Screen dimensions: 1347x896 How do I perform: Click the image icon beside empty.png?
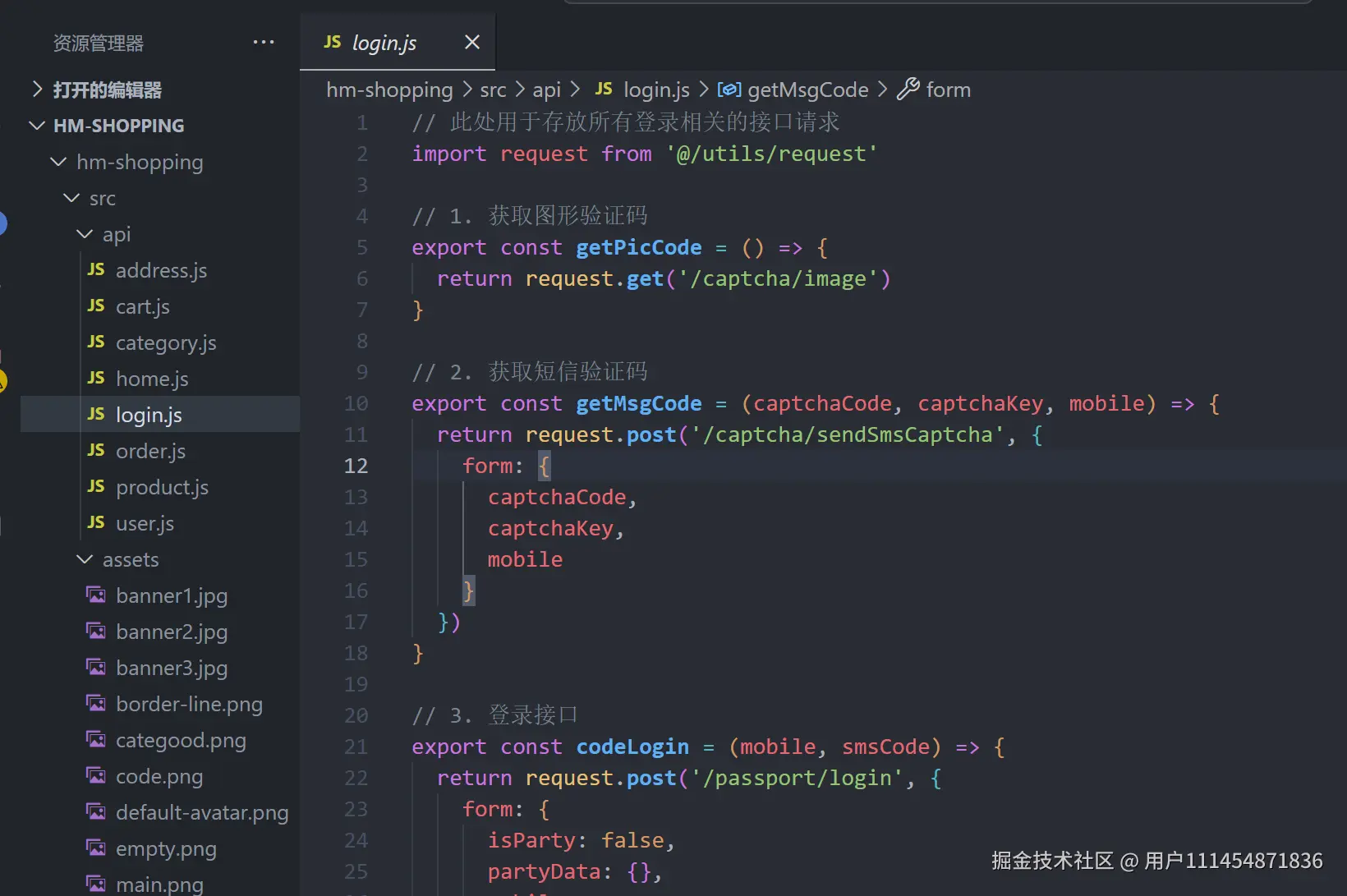(x=96, y=848)
